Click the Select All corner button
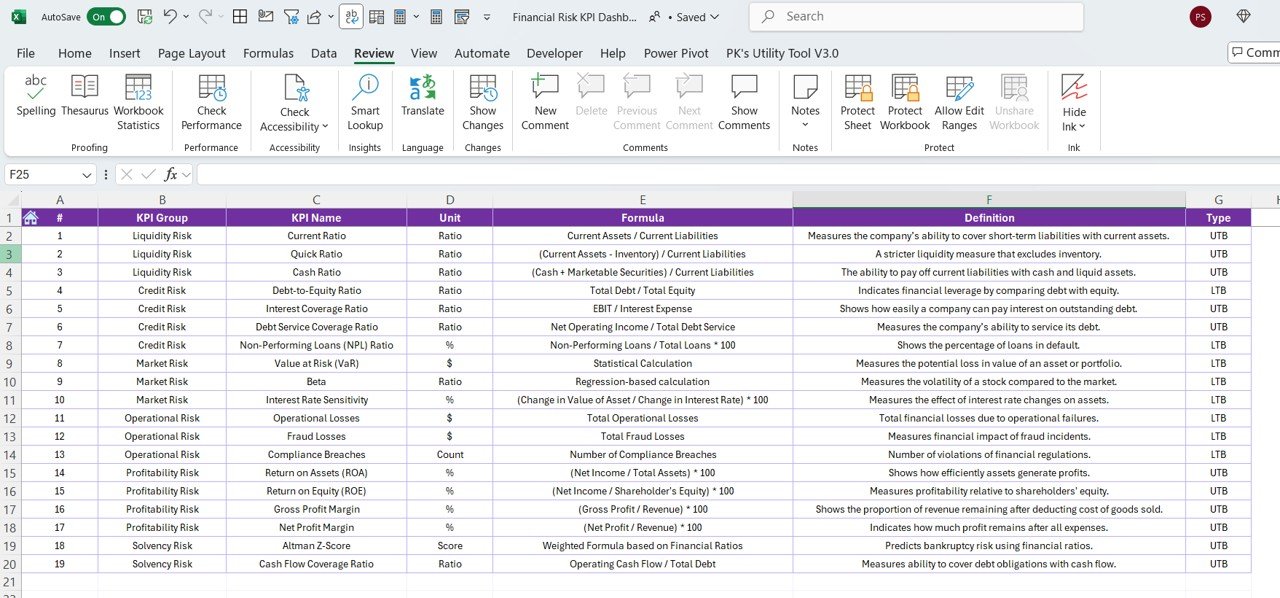The height and width of the screenshot is (598, 1280). (x=10, y=200)
